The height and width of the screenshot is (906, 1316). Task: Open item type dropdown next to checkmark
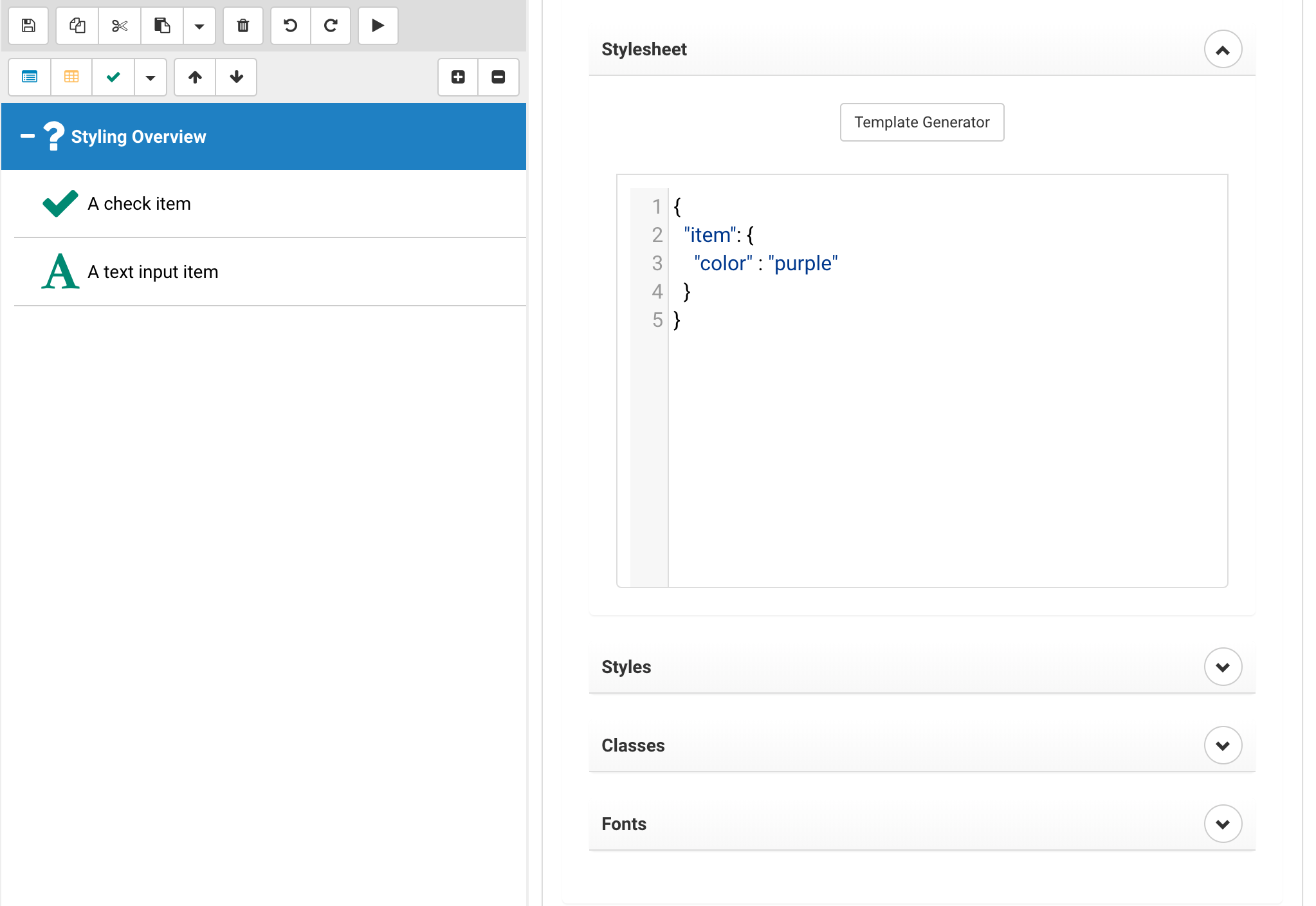151,78
